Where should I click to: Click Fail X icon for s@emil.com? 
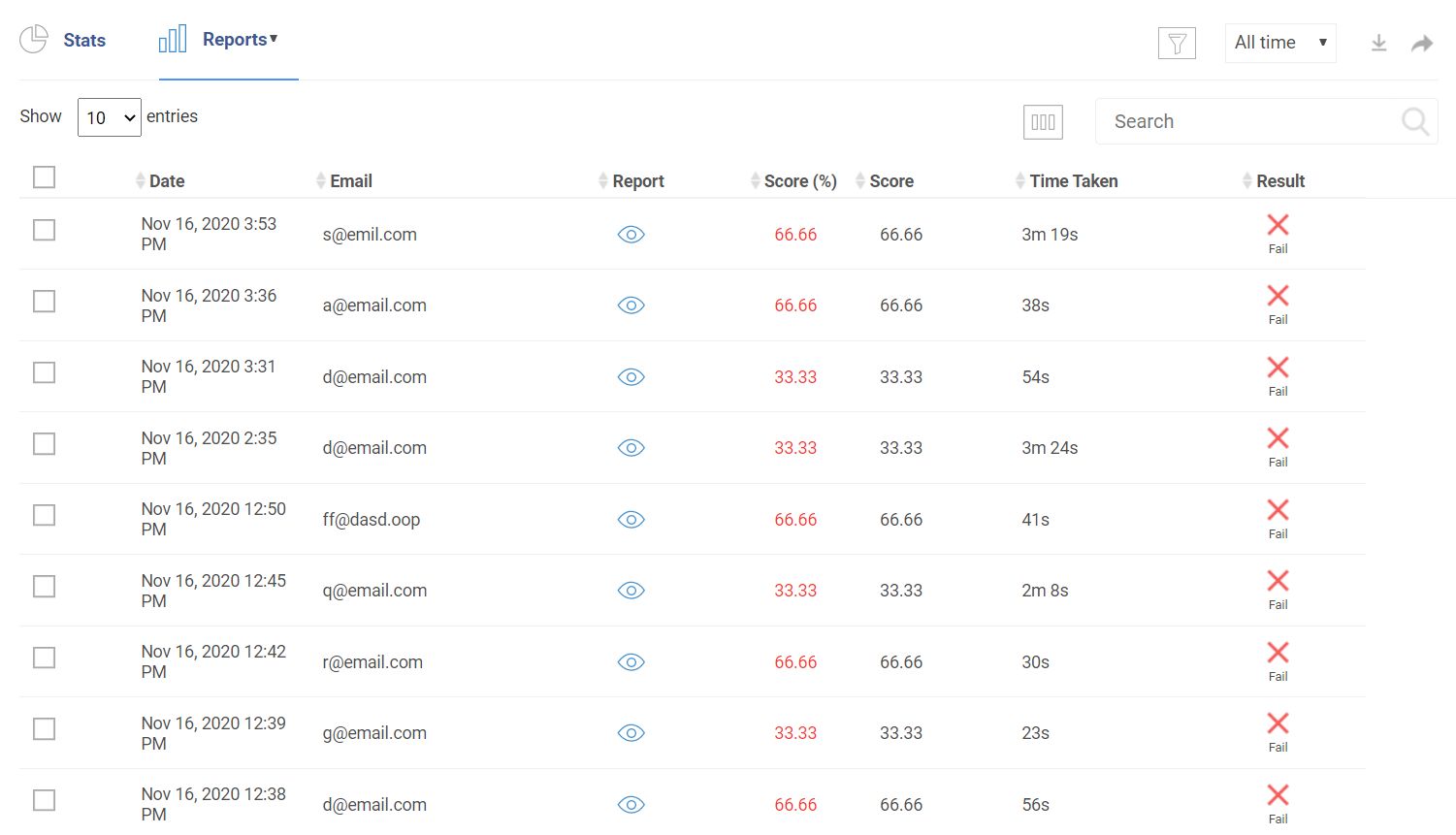(x=1278, y=225)
